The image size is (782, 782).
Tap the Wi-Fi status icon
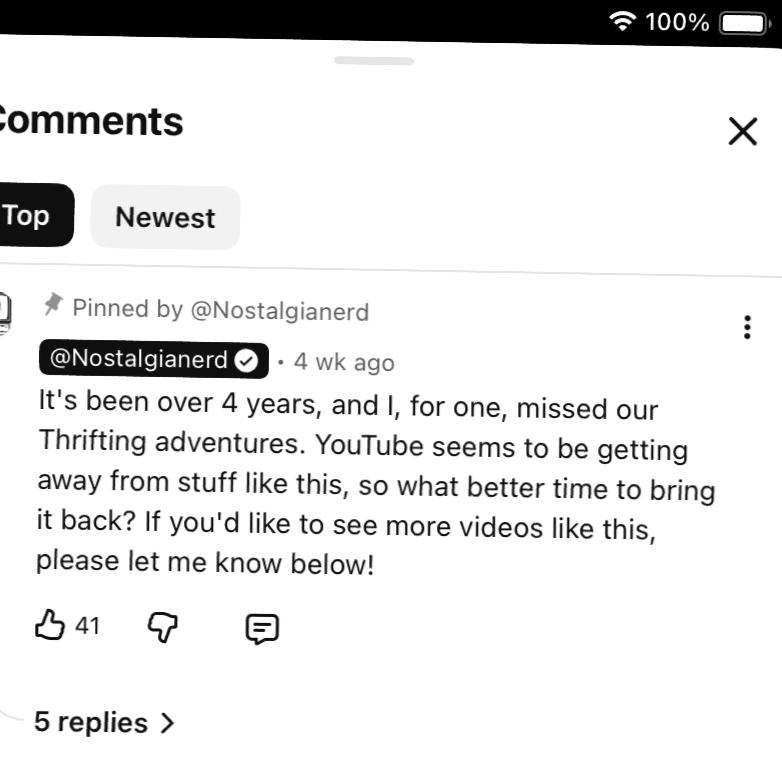[624, 22]
